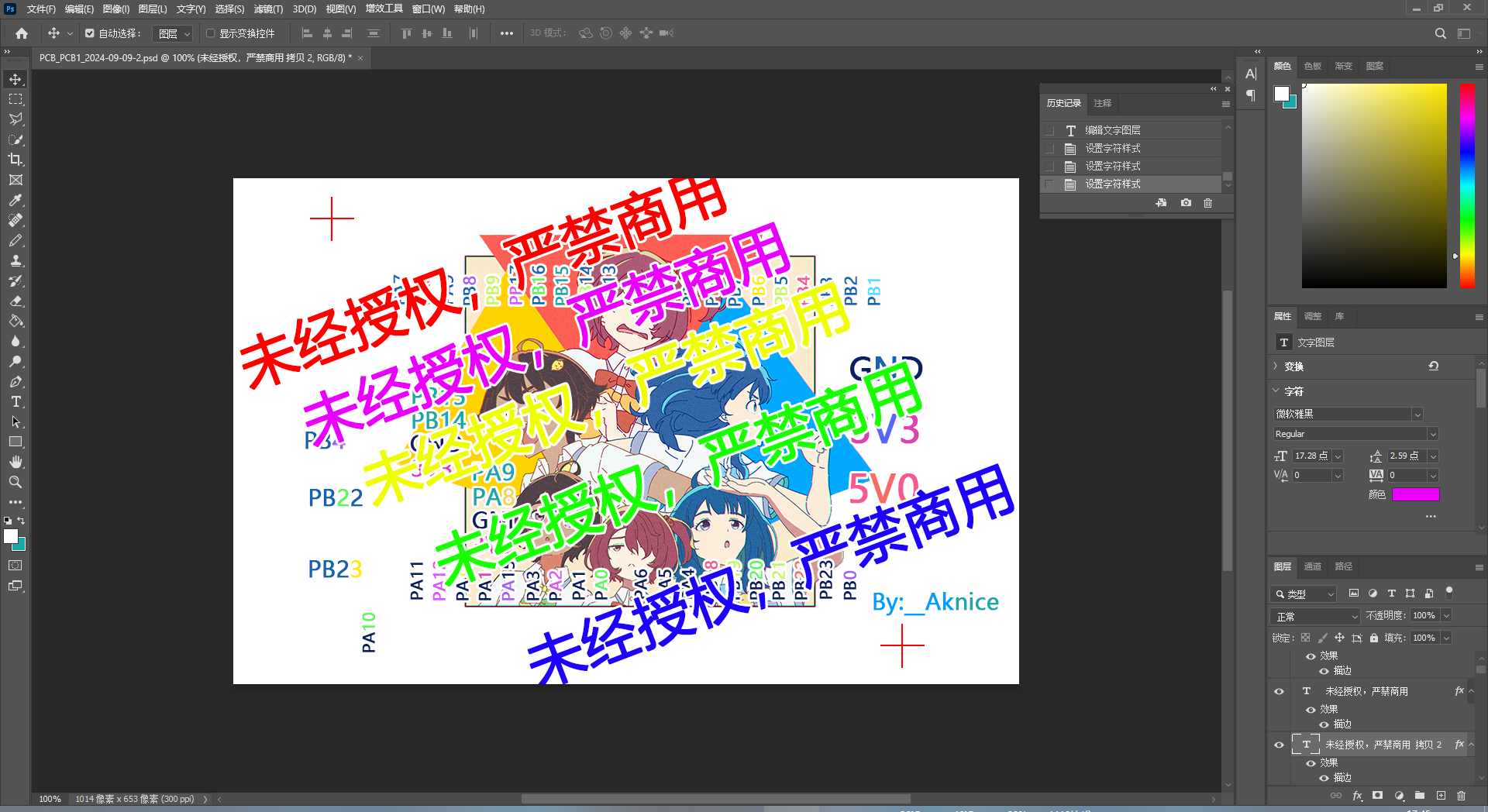Select the Zoom tool

15,482
